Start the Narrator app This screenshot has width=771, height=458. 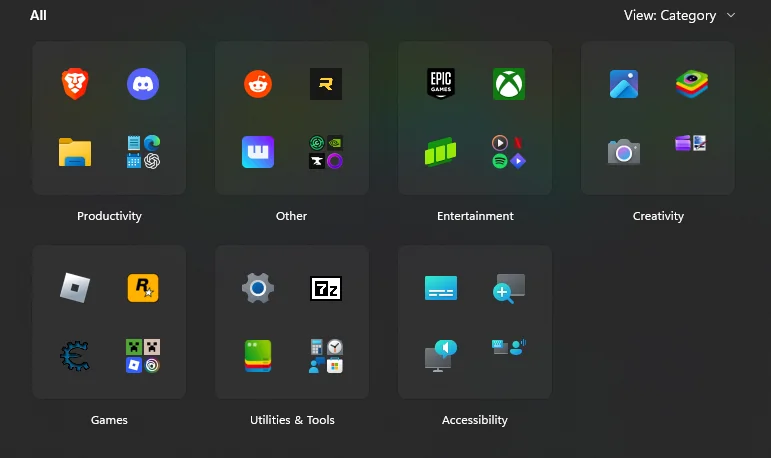point(441,356)
